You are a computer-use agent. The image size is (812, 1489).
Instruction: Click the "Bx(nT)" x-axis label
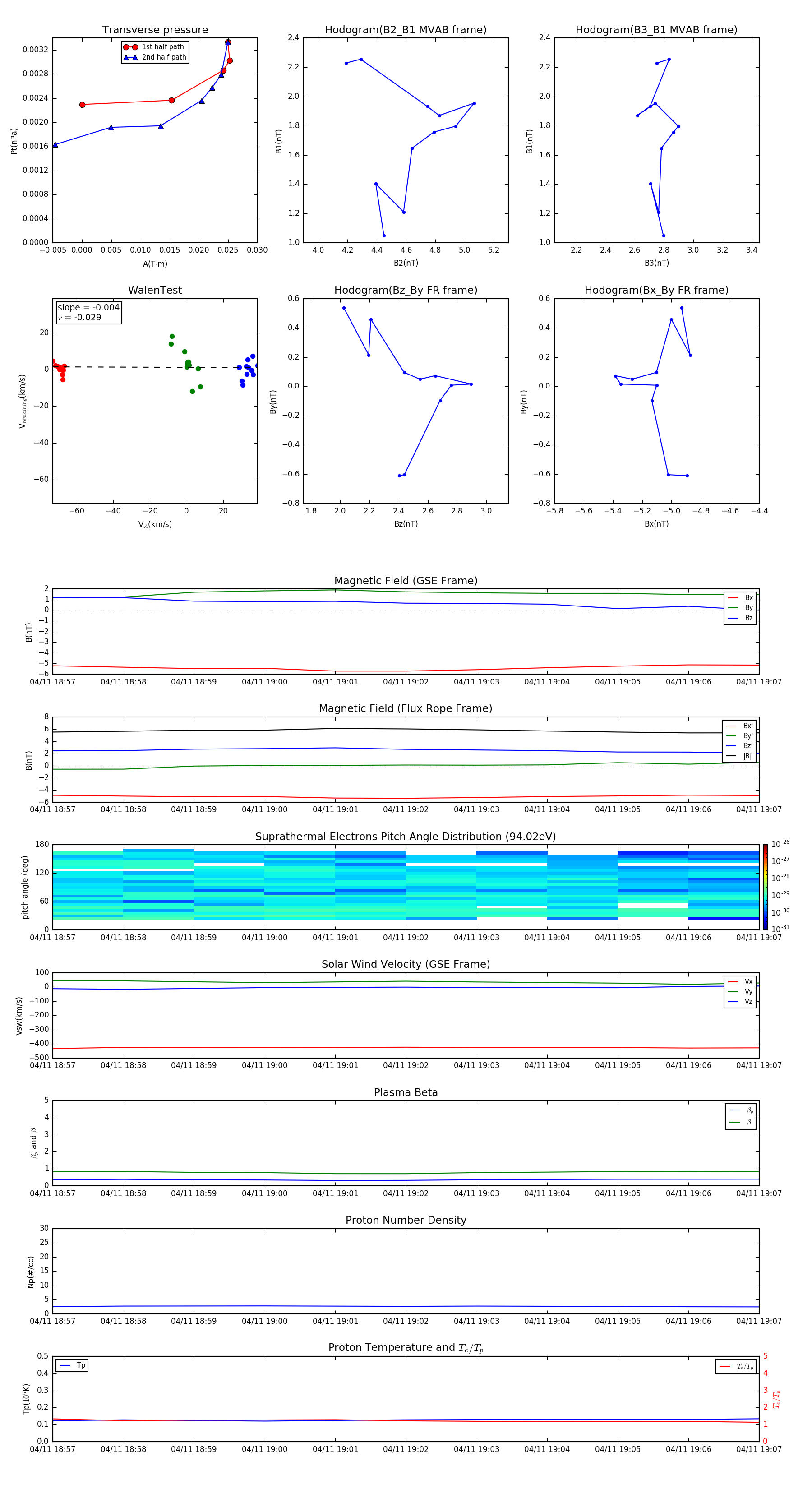656,524
